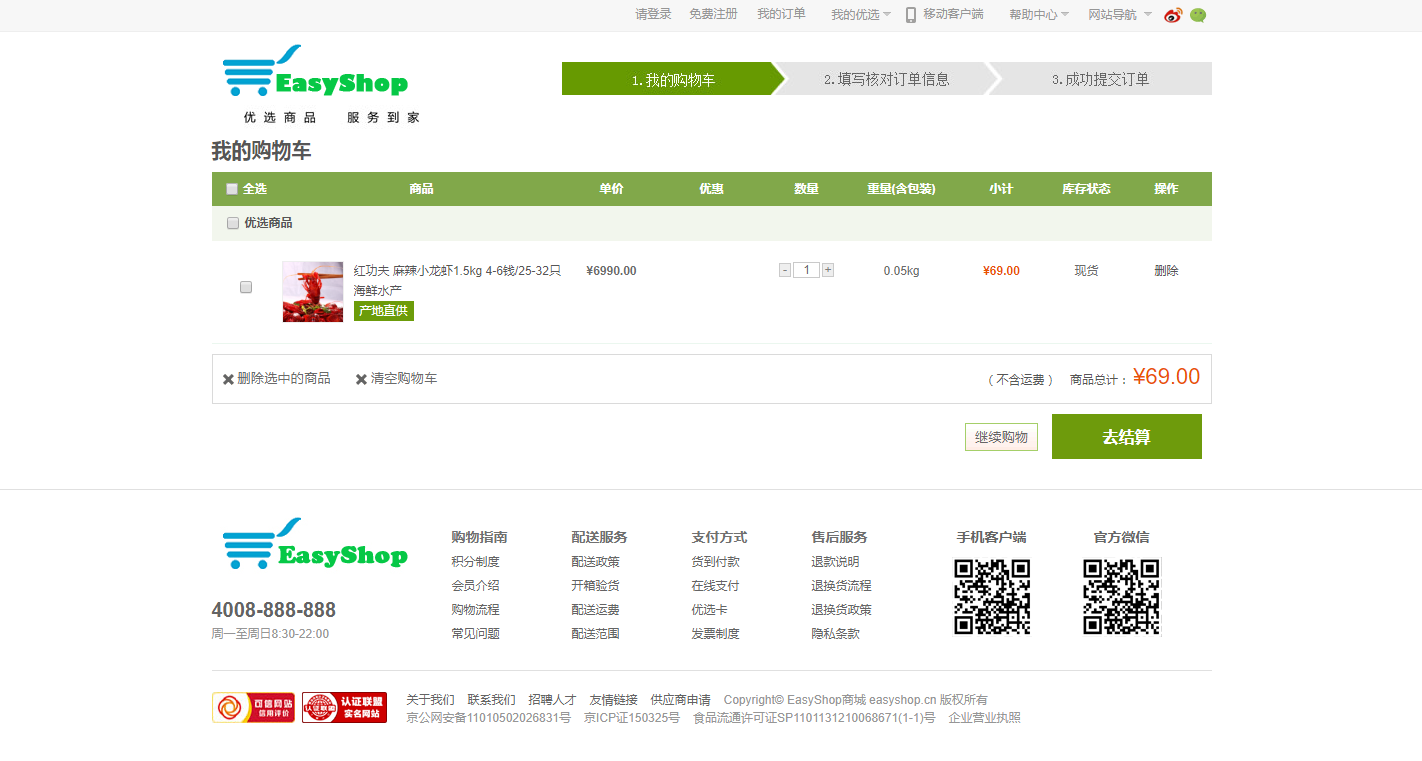Click the ¥6990.00 unit price text
The height and width of the screenshot is (761, 1422).
pos(611,271)
